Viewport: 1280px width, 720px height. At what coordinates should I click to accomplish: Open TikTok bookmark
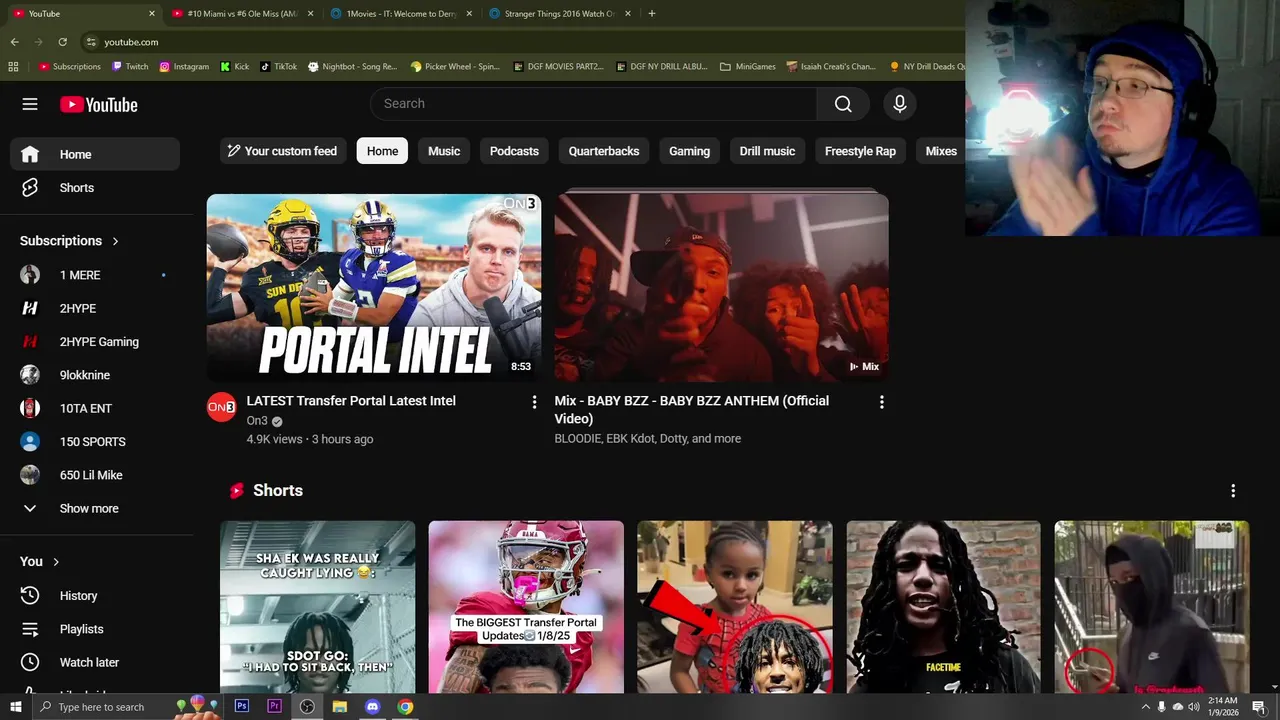(x=278, y=67)
